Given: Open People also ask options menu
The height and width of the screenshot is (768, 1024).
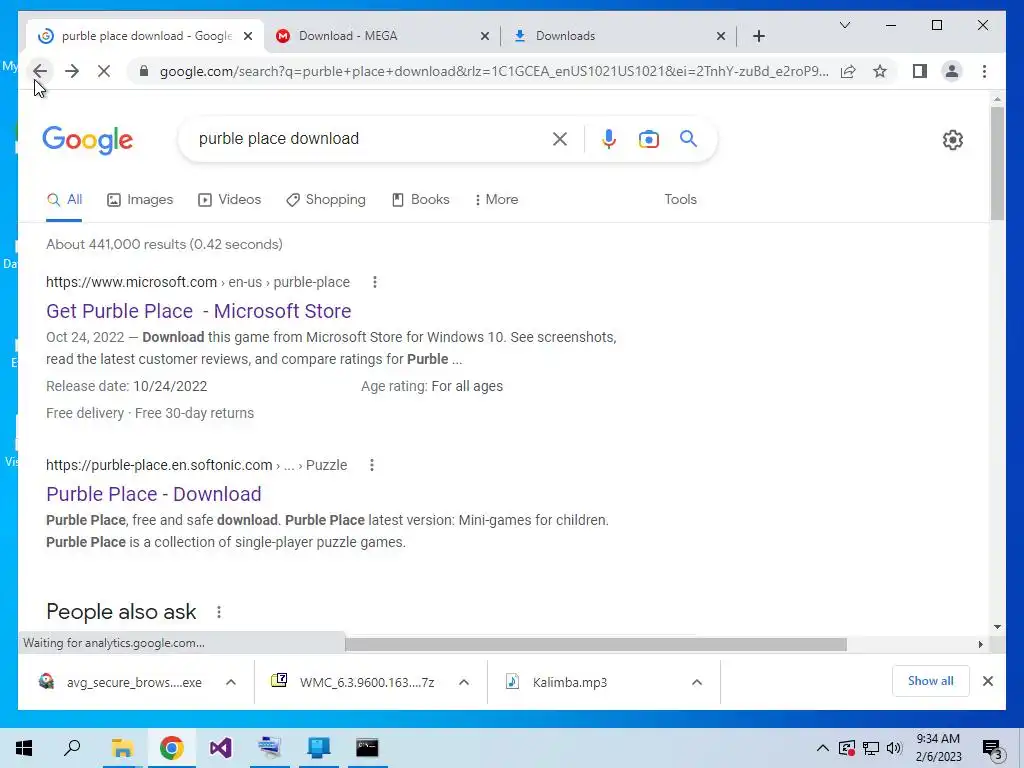Looking at the screenshot, I should [x=219, y=612].
